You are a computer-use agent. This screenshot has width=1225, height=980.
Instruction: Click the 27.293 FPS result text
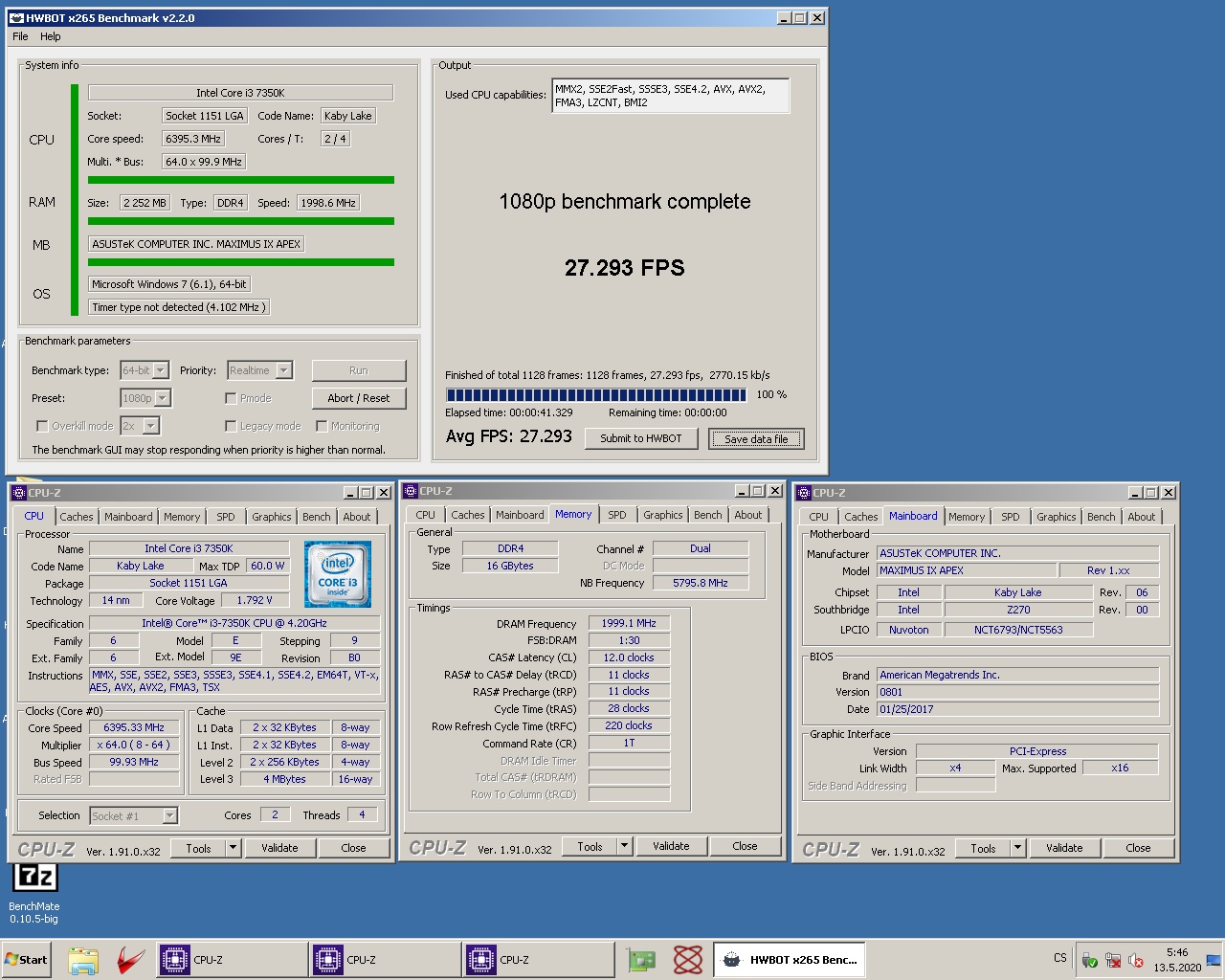625,268
